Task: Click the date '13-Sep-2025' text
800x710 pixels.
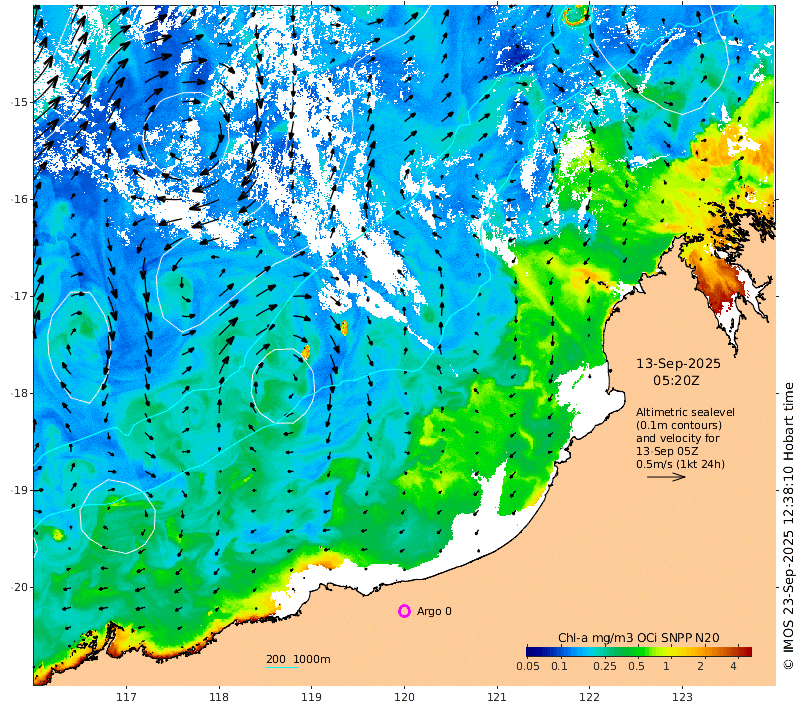Action: click(x=678, y=364)
